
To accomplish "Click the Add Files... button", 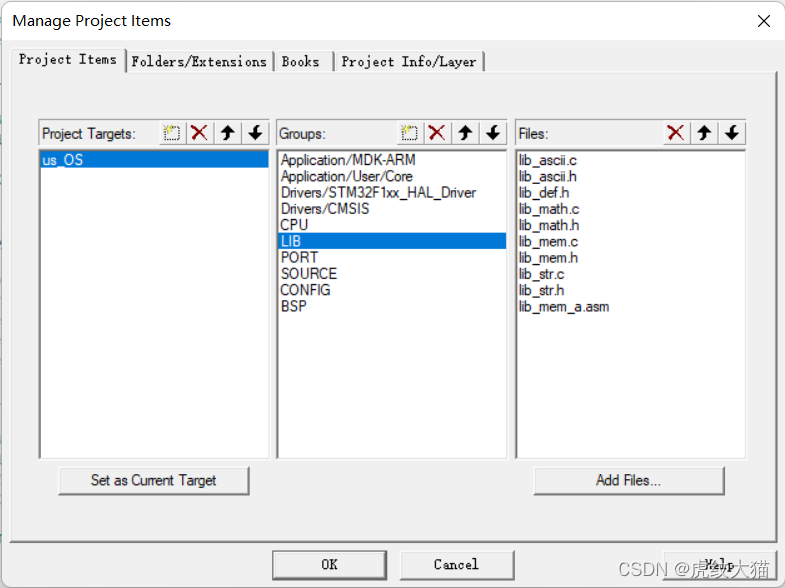I will tap(629, 480).
